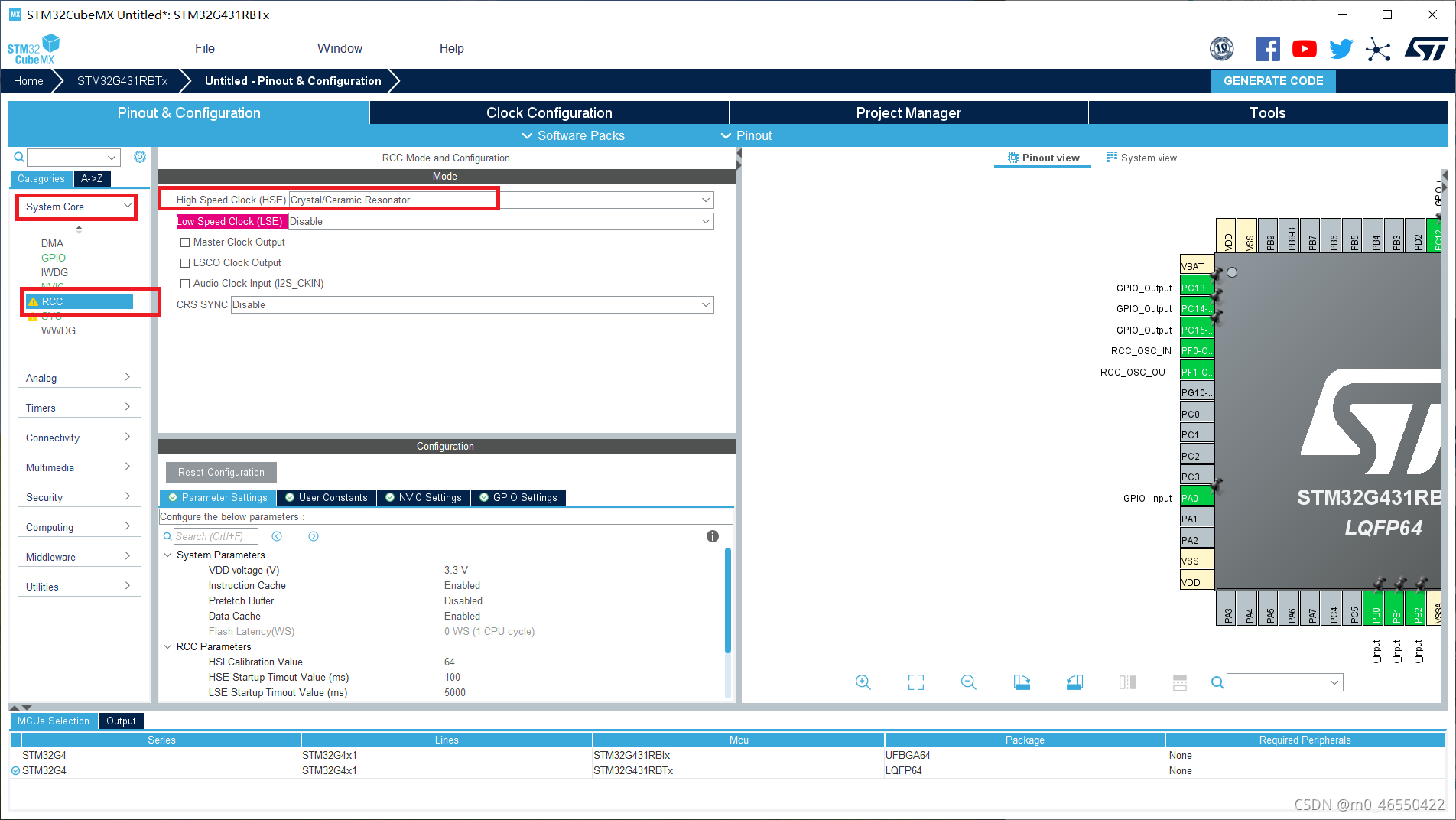
Task: Zoom in on the pinout view
Action: tap(863, 682)
